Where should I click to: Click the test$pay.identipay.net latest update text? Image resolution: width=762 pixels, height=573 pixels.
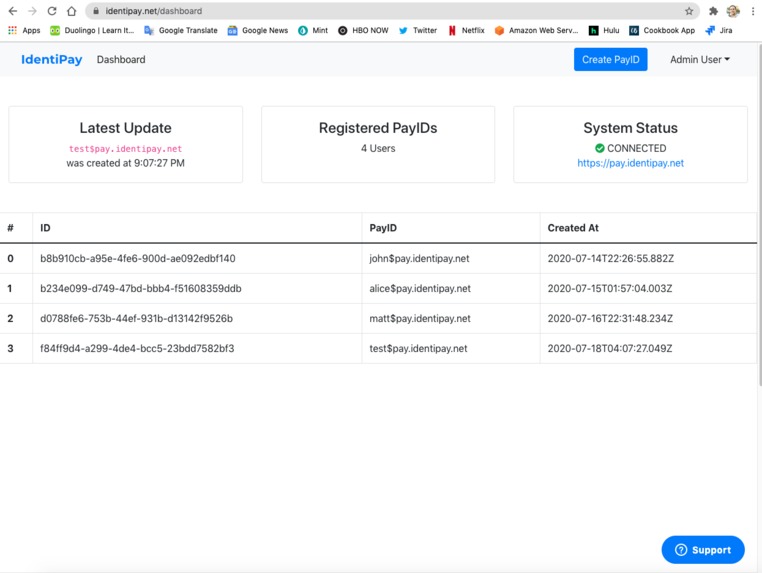[125, 149]
